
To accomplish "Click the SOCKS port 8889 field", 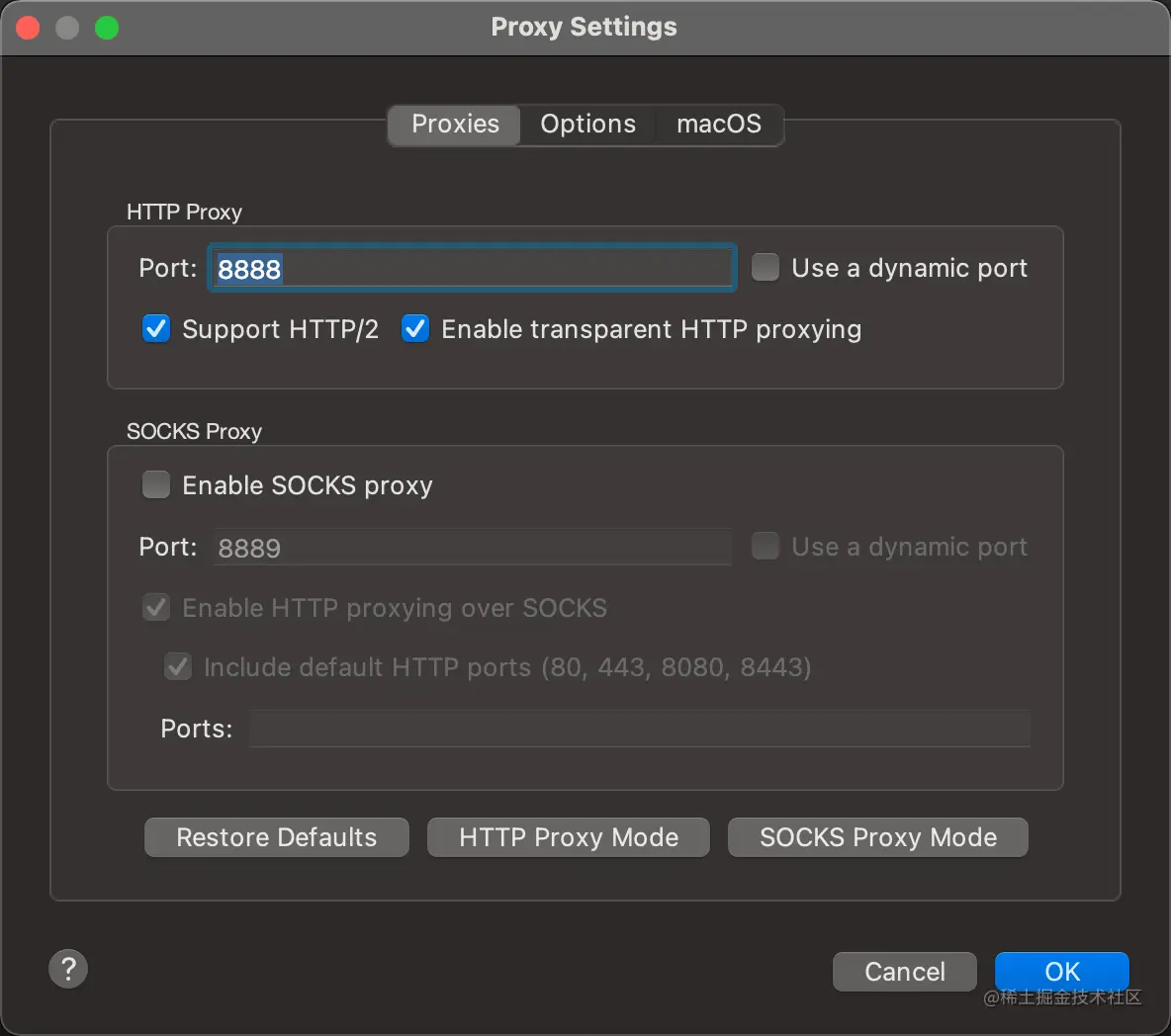I will (472, 547).
